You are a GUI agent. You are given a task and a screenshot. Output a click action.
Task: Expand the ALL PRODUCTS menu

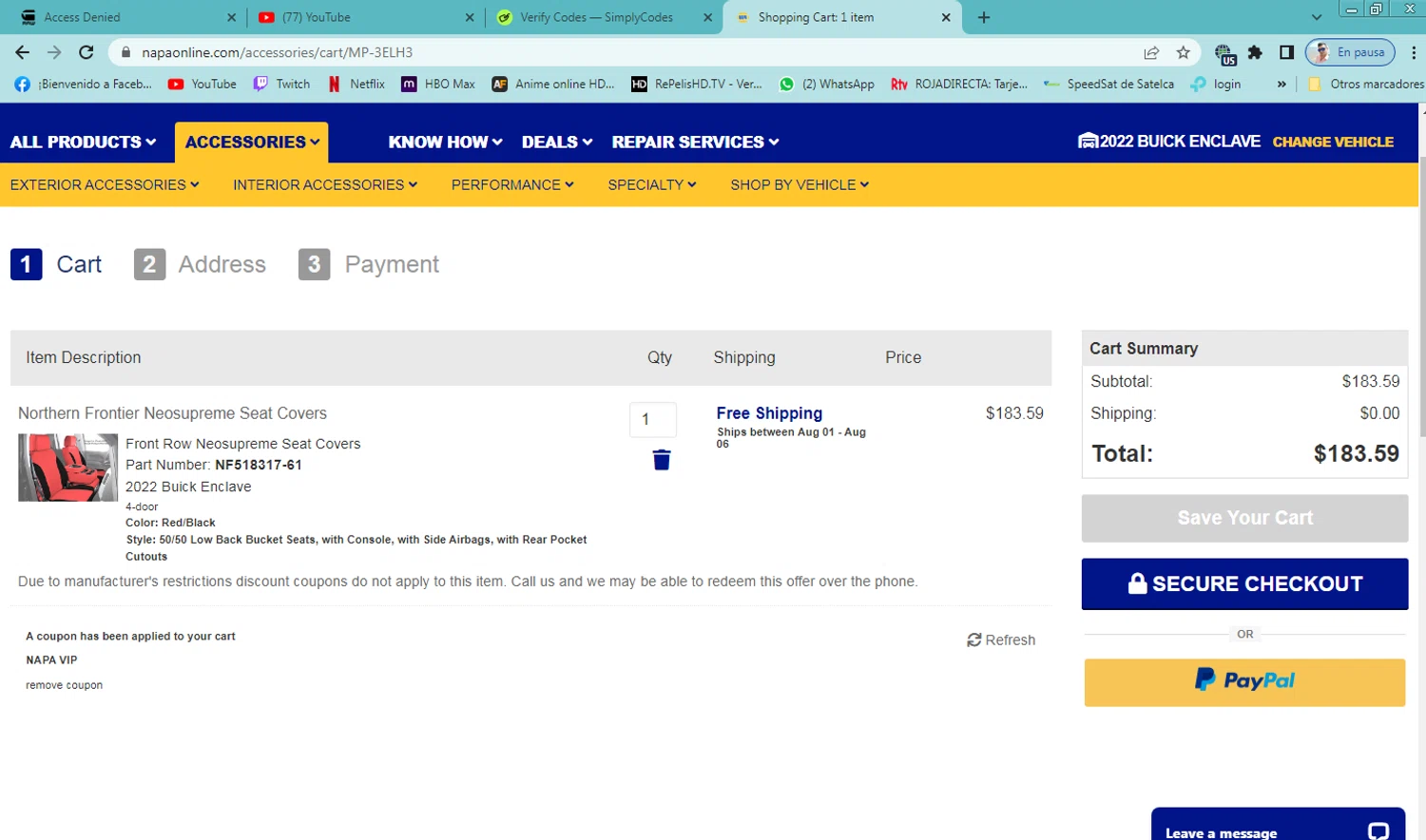click(83, 142)
